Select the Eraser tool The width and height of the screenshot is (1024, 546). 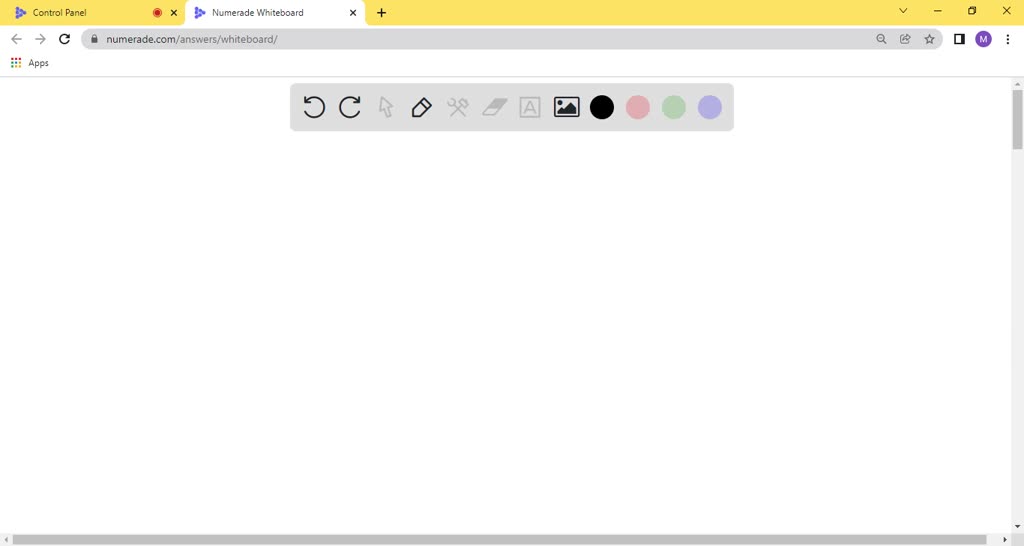[495, 107]
